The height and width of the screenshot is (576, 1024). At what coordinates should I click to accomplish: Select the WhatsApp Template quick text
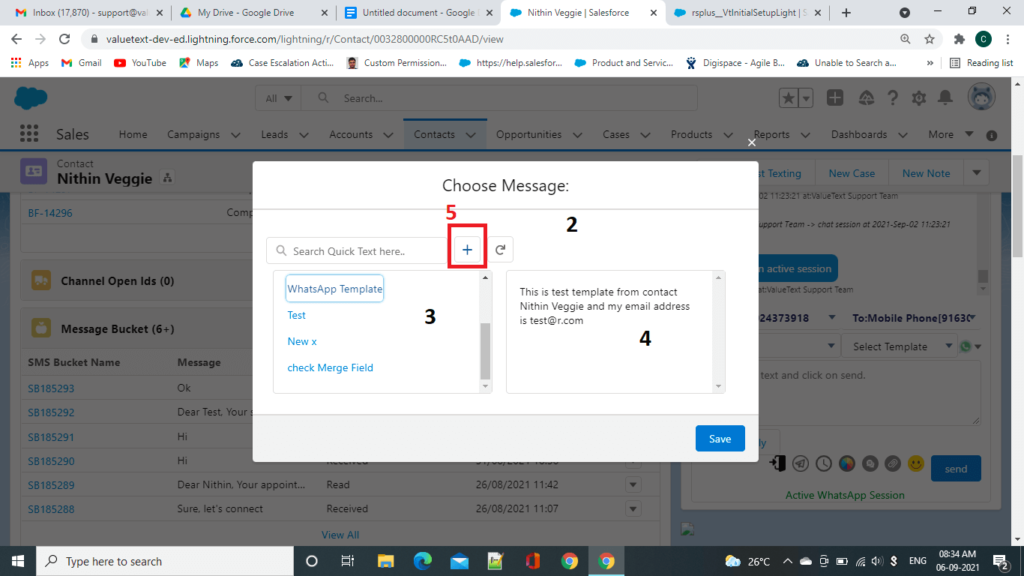[x=334, y=288]
